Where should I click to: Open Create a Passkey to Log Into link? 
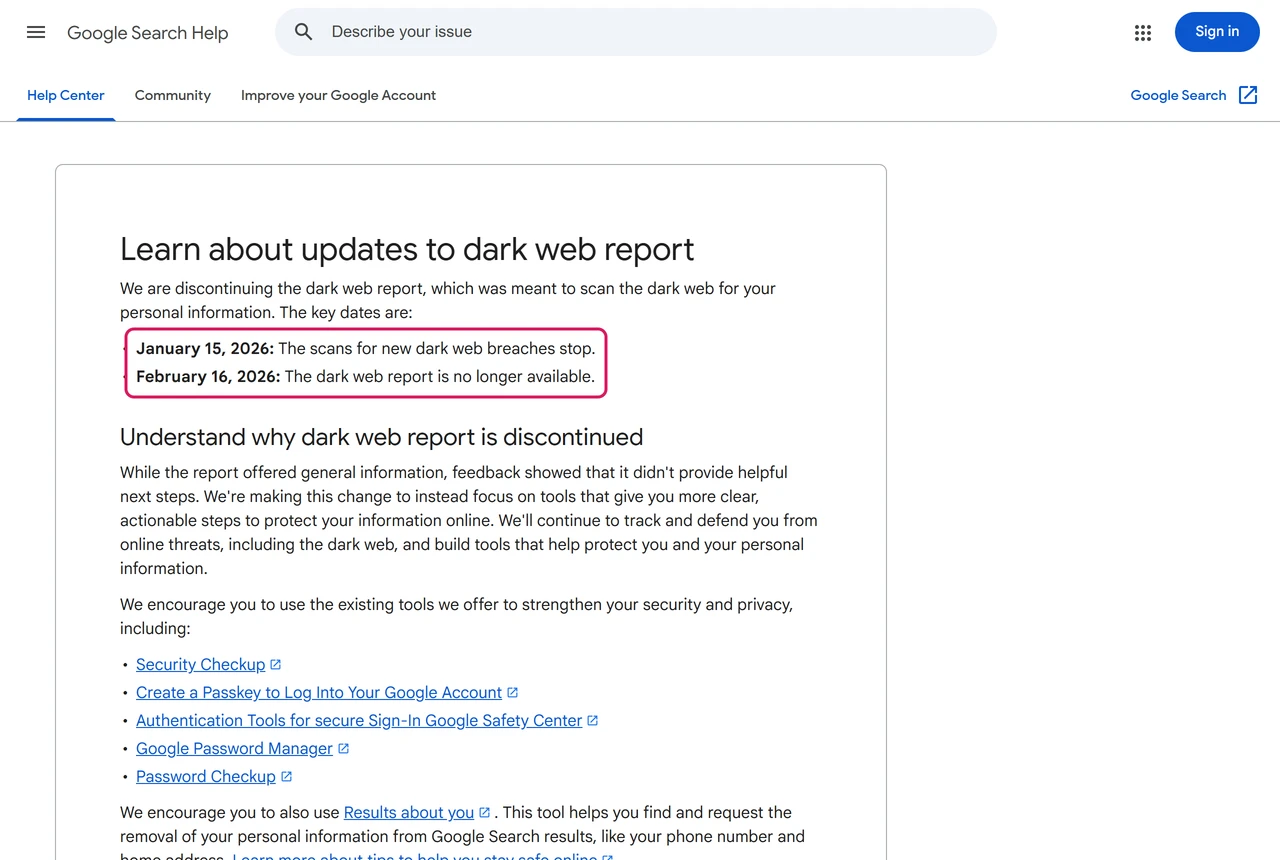319,692
